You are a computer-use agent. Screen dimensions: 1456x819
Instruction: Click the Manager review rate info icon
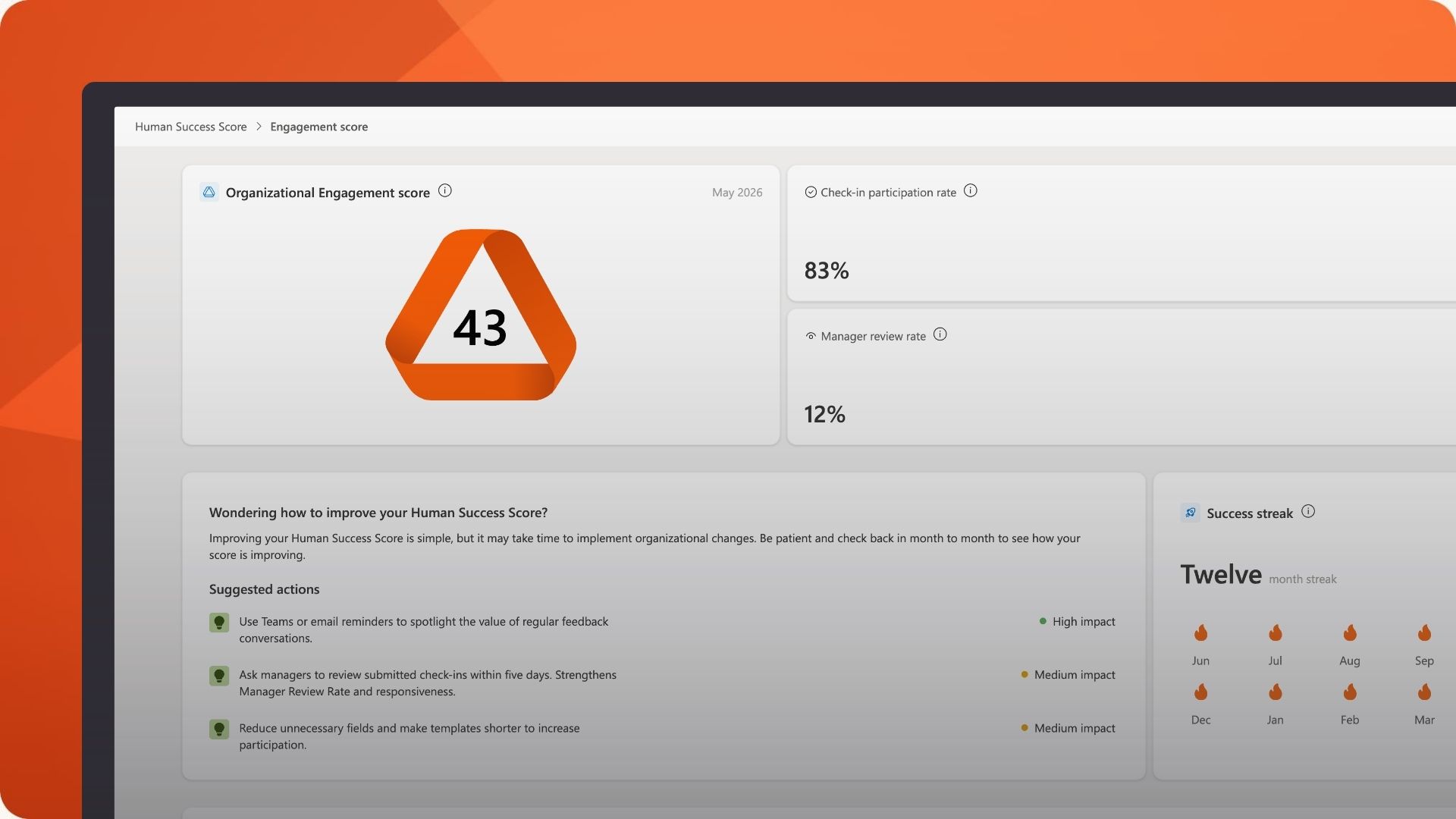click(940, 334)
